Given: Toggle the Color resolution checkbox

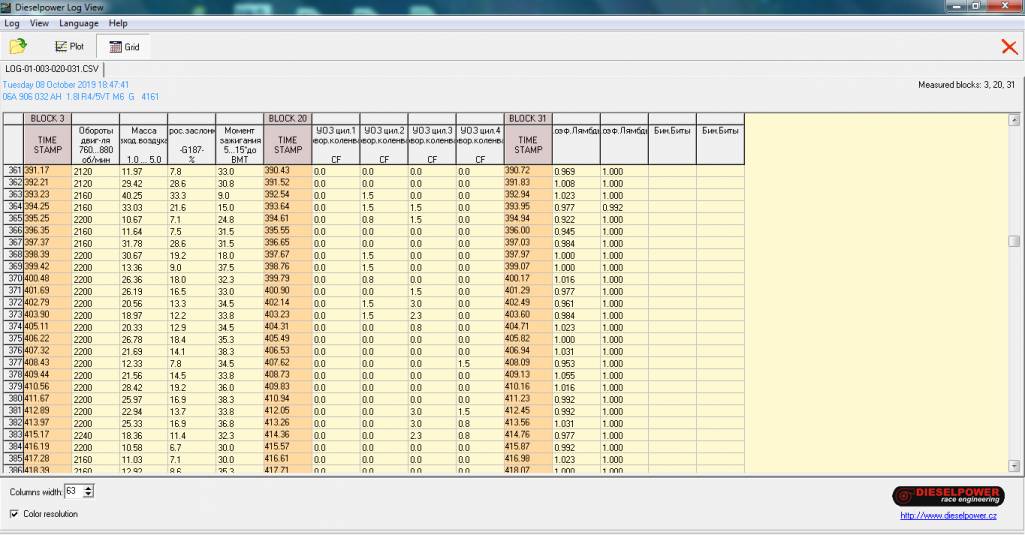Looking at the screenshot, I should (x=14, y=514).
